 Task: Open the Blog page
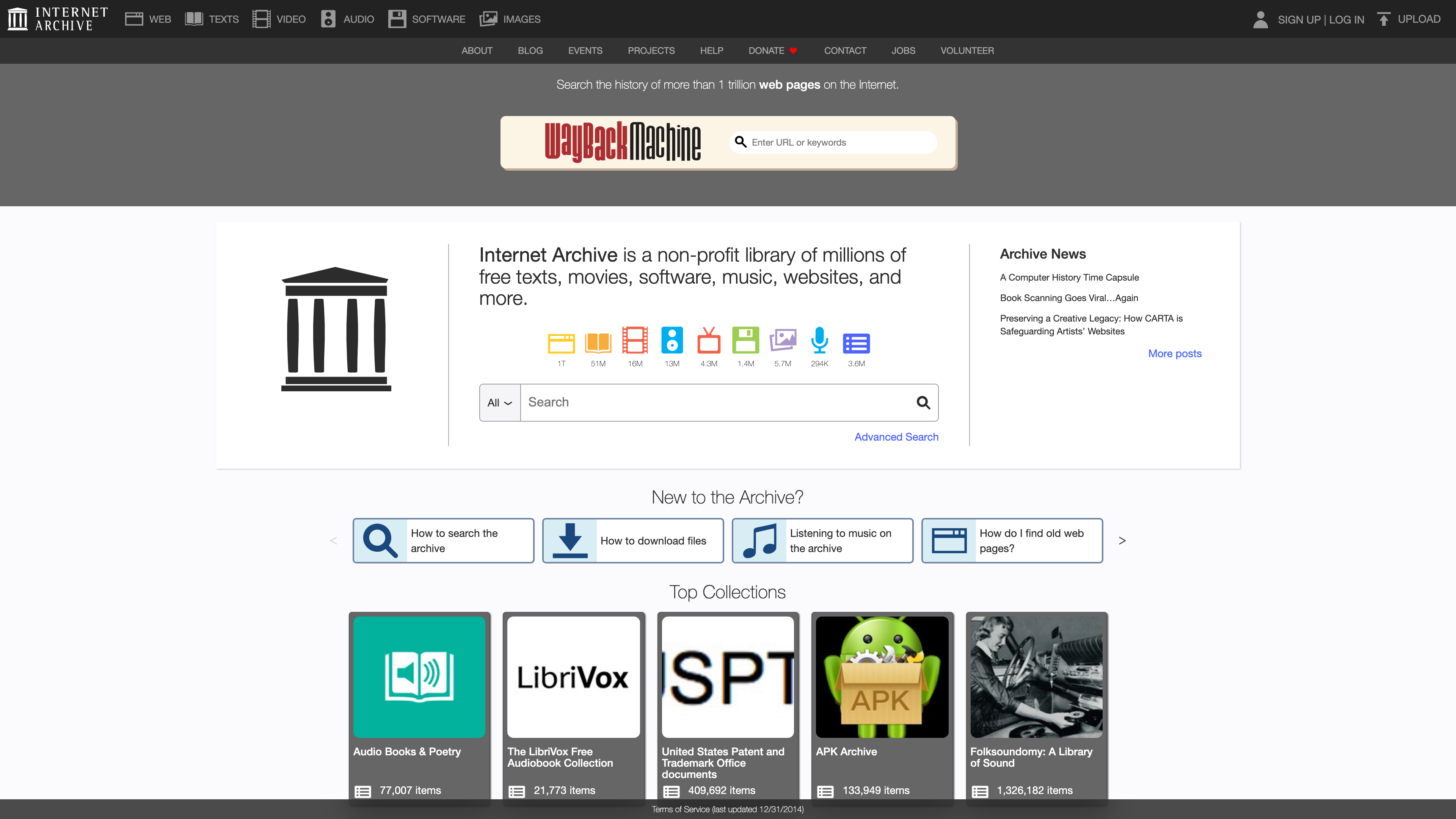[x=530, y=51]
